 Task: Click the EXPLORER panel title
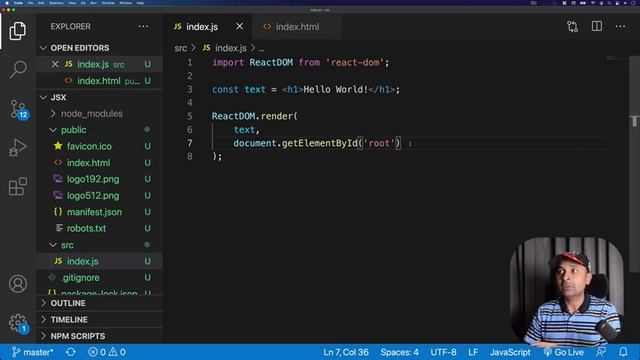click(71, 27)
